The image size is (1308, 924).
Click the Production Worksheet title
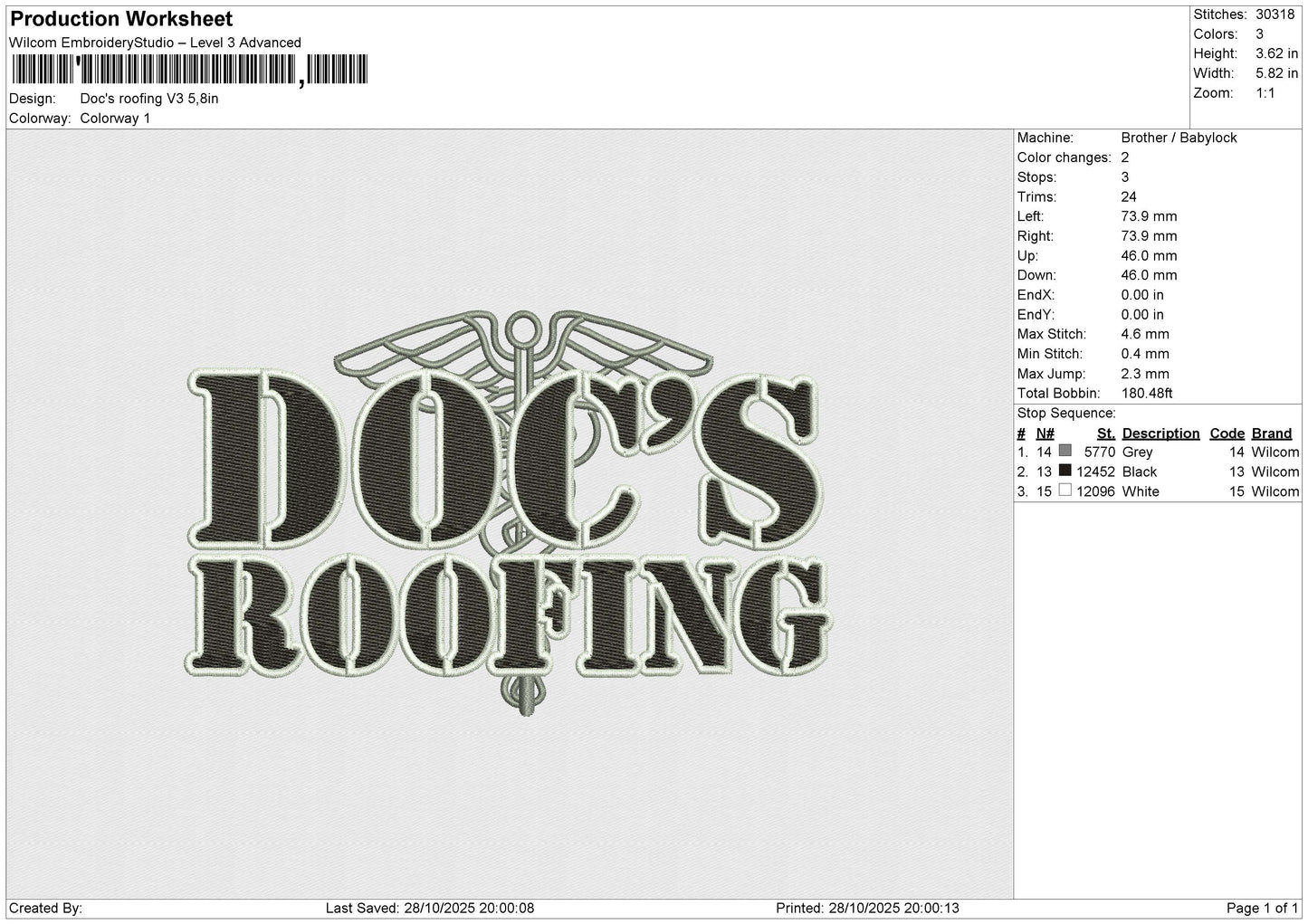[120, 19]
